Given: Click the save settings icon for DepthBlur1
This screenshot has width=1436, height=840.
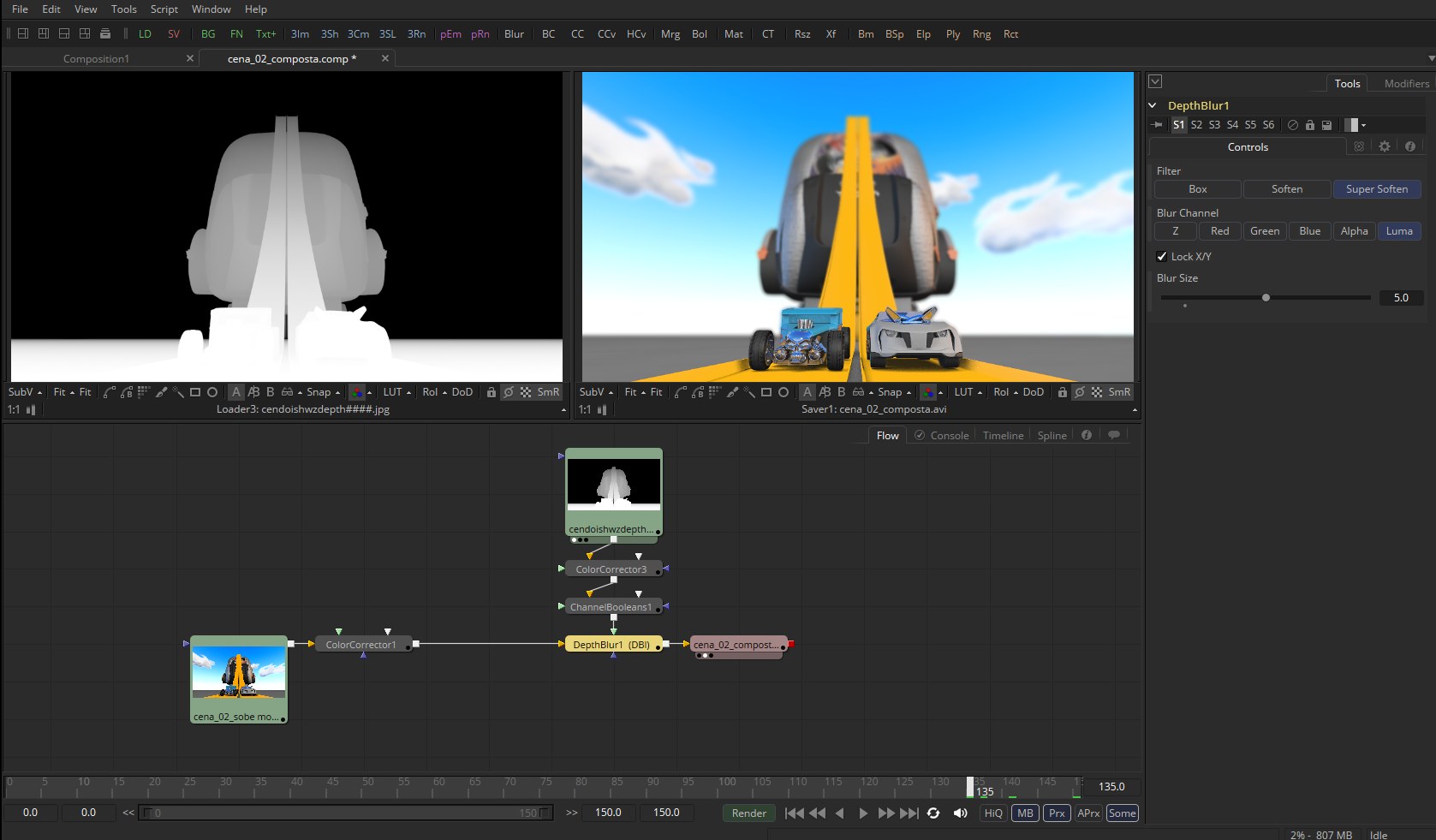Looking at the screenshot, I should [x=1327, y=125].
